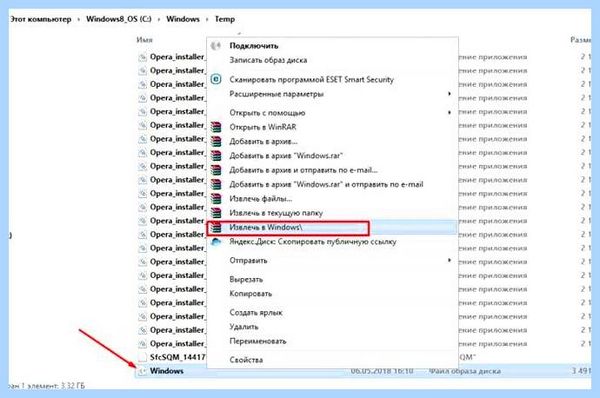Sort by the Имя column header
The width and height of the screenshot is (600, 398).
click(x=144, y=40)
